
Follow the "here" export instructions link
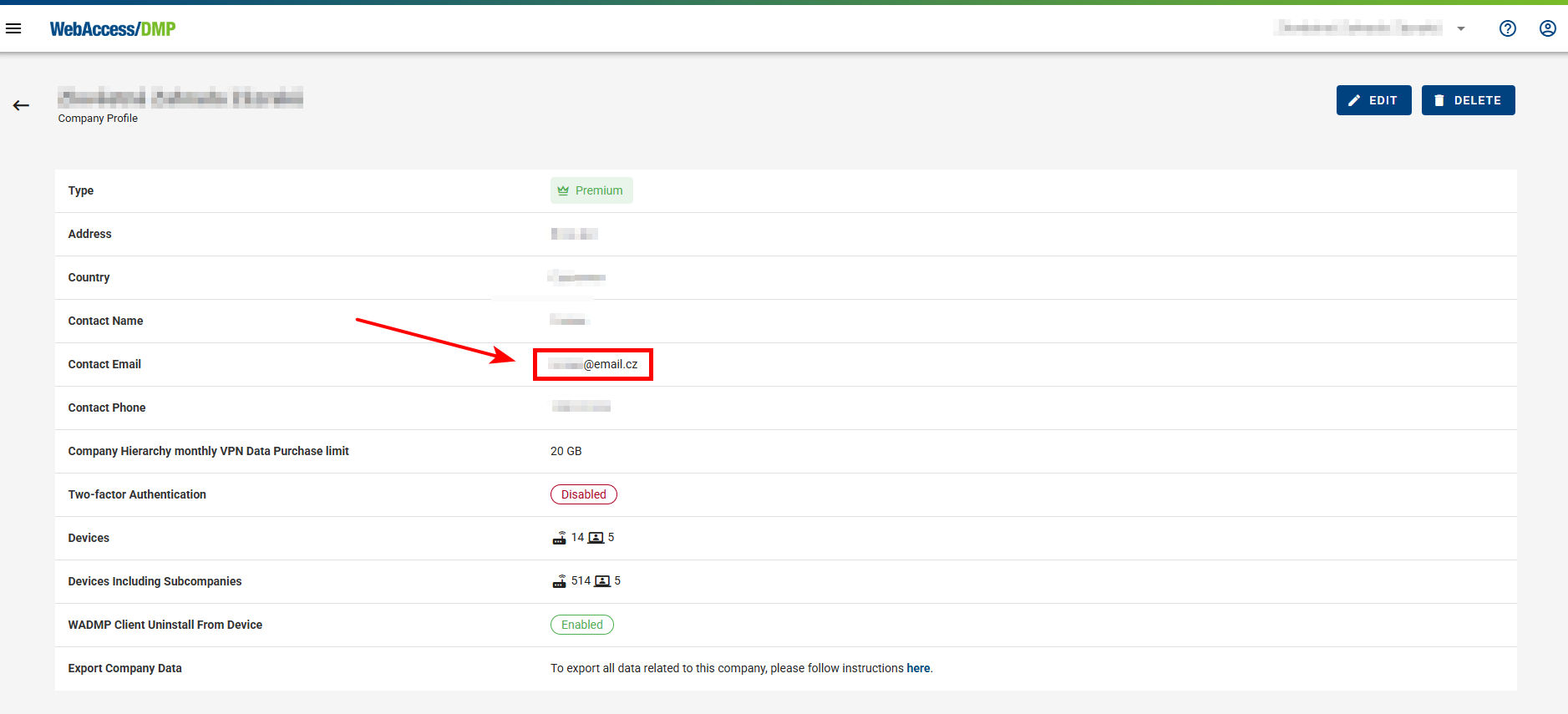click(x=917, y=668)
